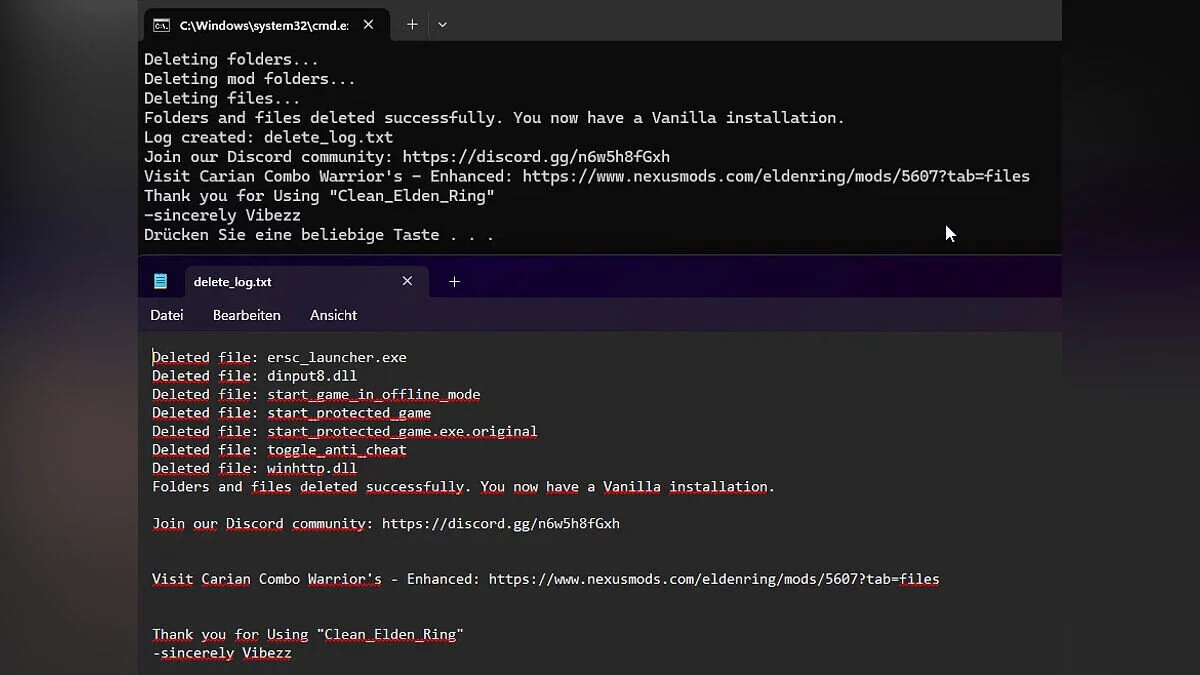Open a new terminal tab
The width and height of the screenshot is (1200, 675).
412,25
